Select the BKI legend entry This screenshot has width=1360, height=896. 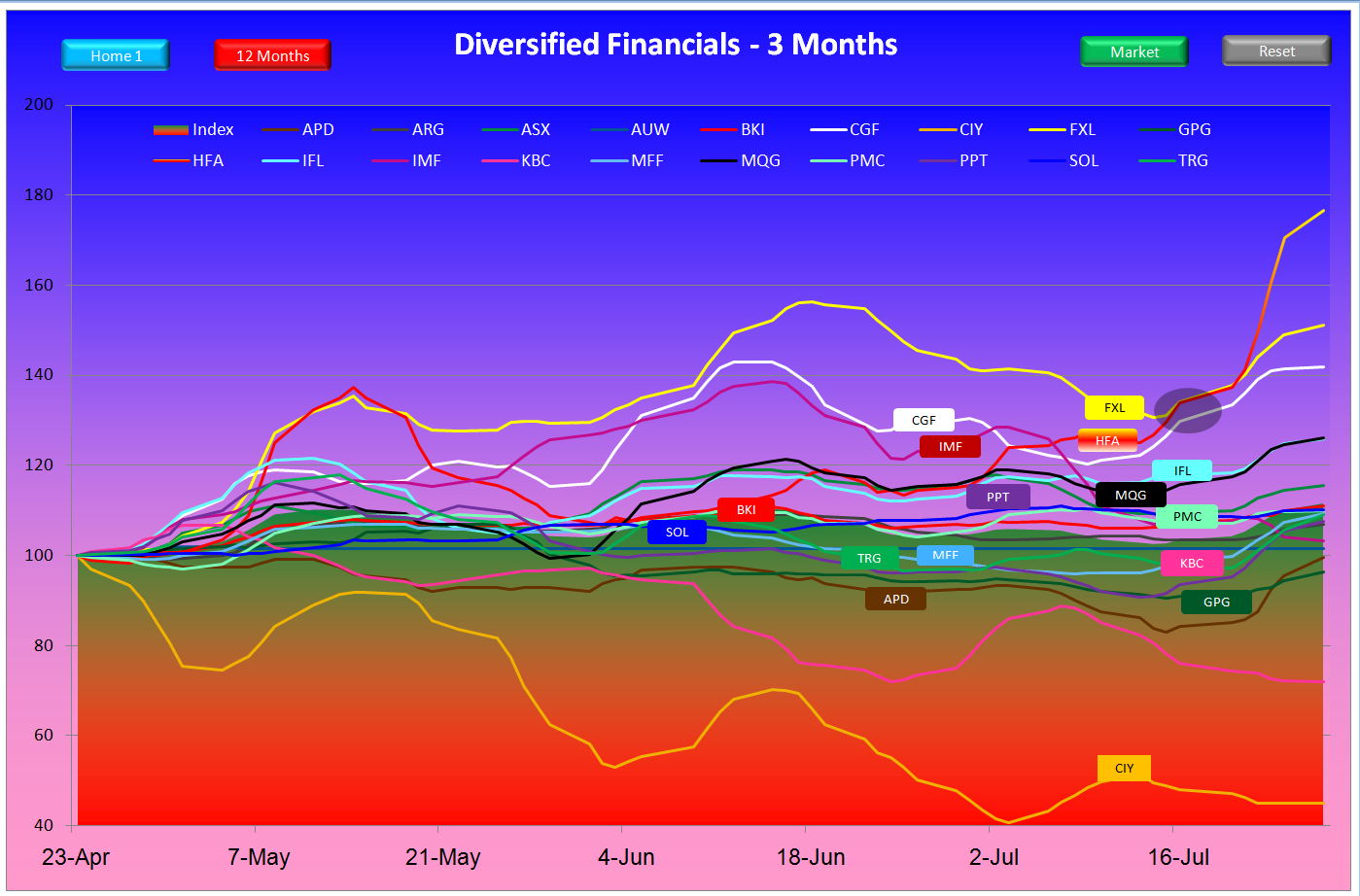click(x=734, y=129)
